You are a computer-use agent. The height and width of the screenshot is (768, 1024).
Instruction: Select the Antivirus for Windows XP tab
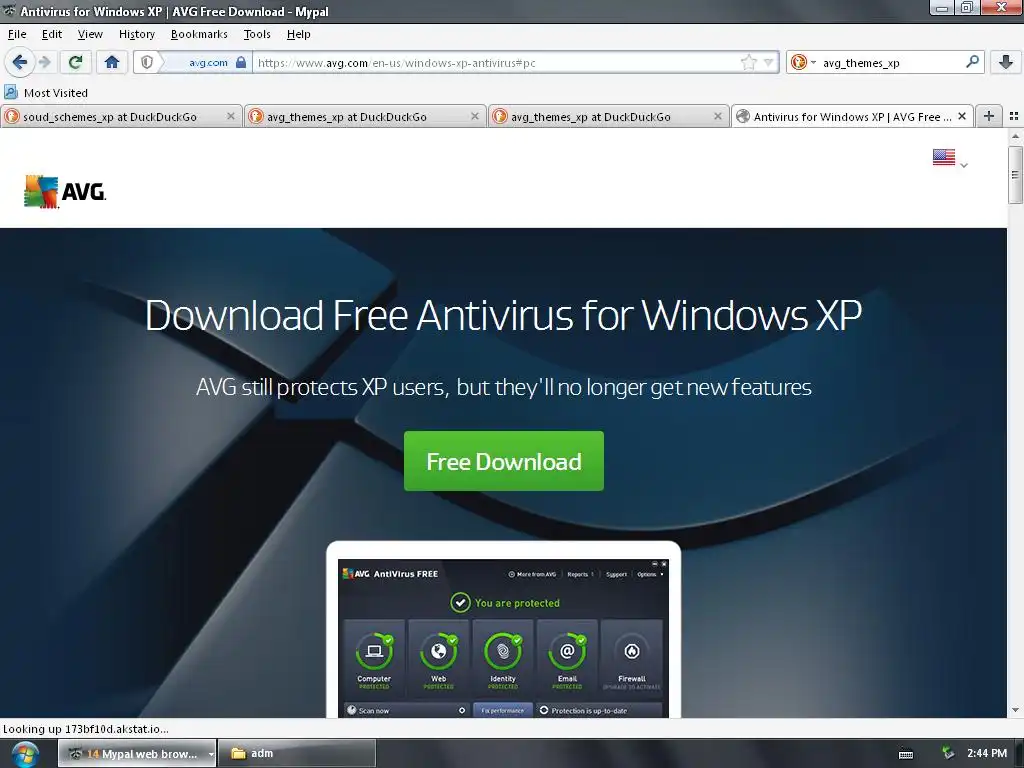[x=852, y=116]
